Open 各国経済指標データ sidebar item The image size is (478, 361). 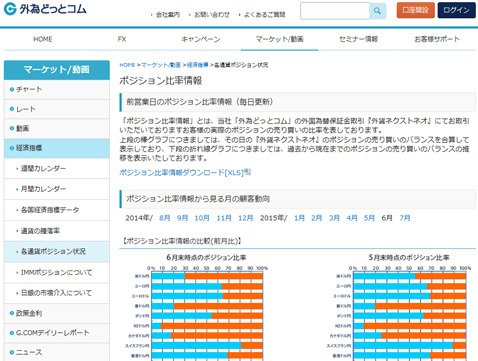point(57,210)
